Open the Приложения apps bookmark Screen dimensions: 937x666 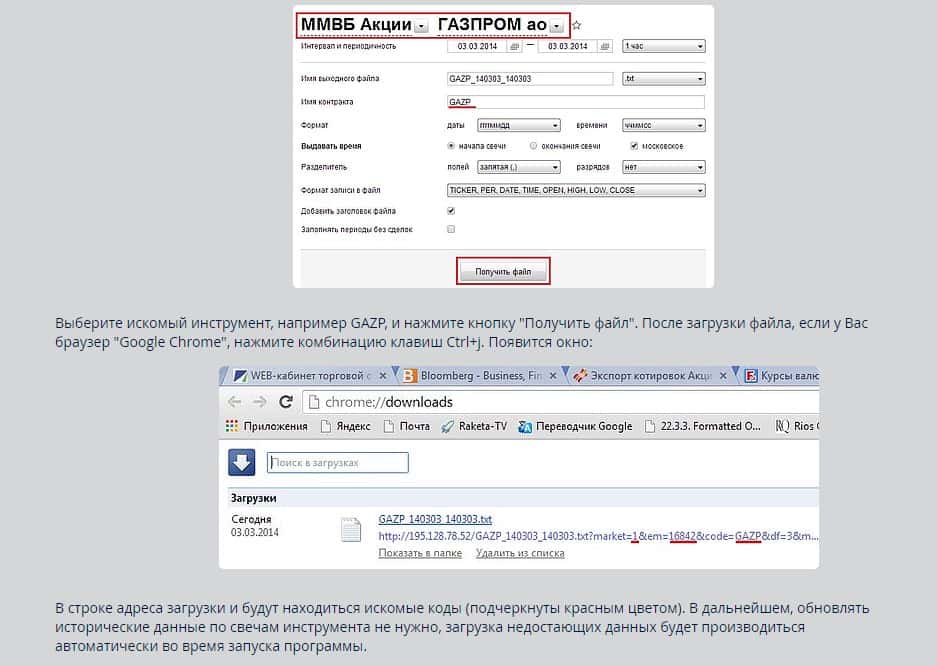pos(267,426)
